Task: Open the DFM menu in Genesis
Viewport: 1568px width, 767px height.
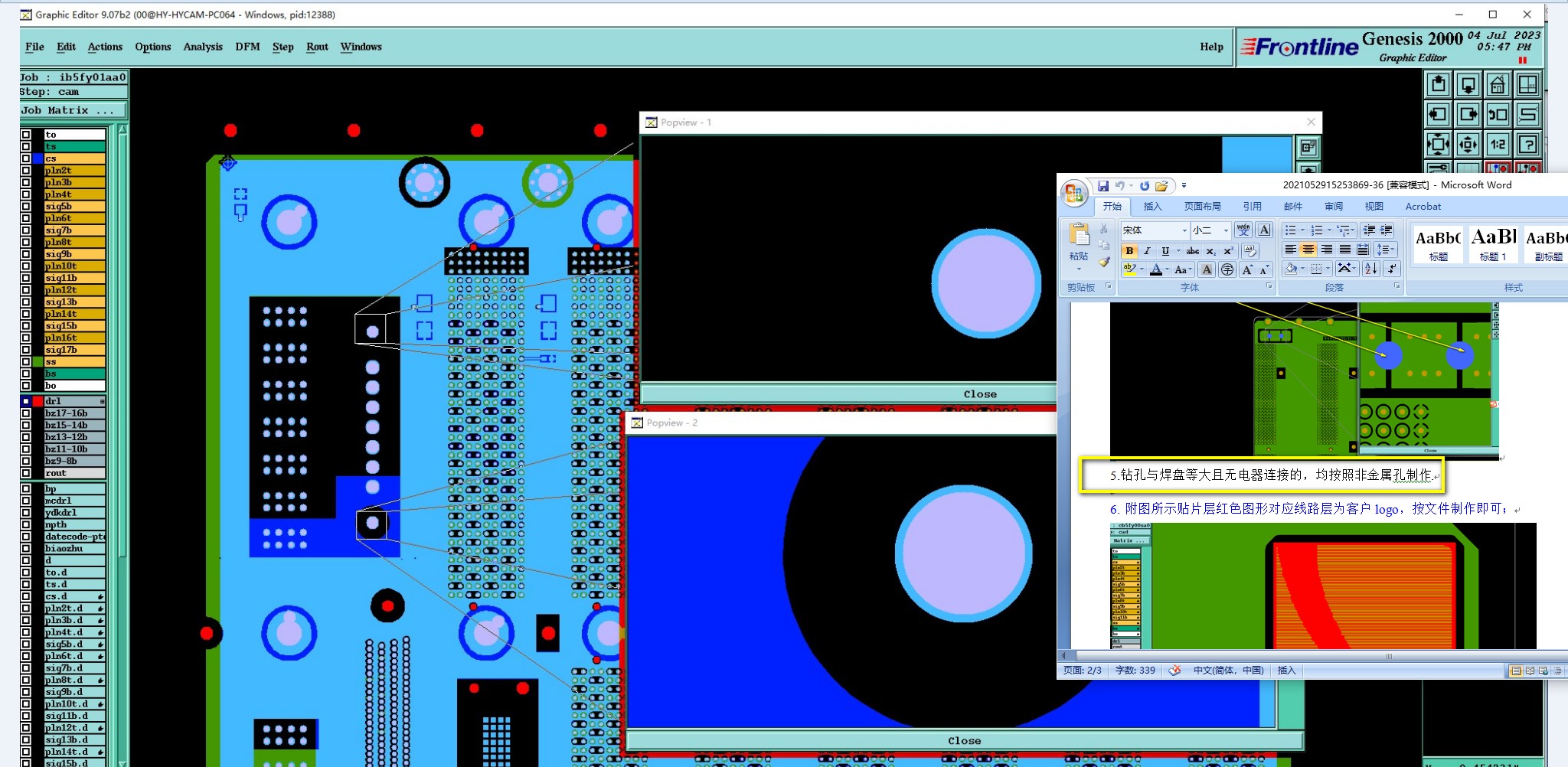Action: 247,47
